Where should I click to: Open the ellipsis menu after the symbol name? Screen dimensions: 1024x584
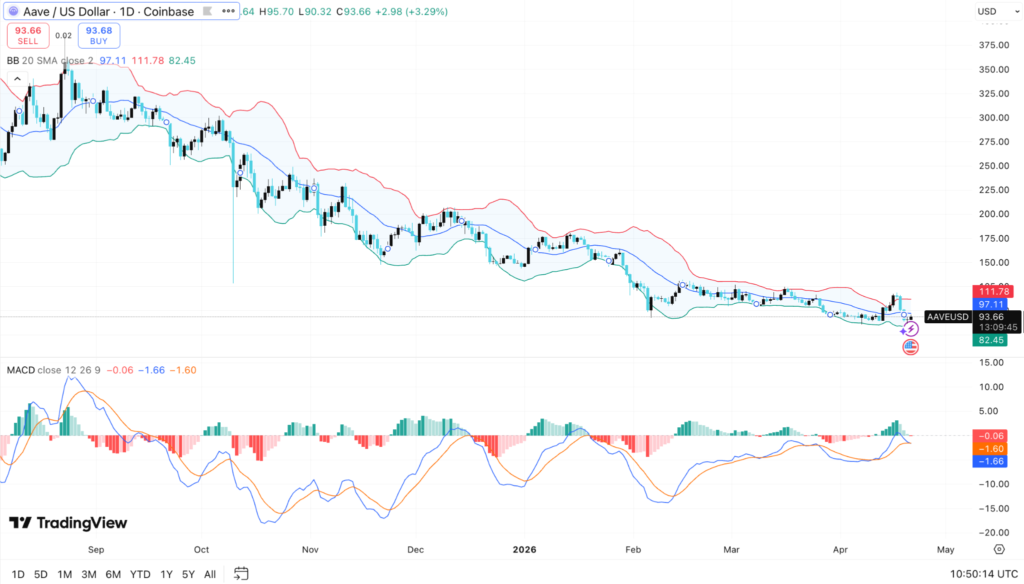click(227, 11)
